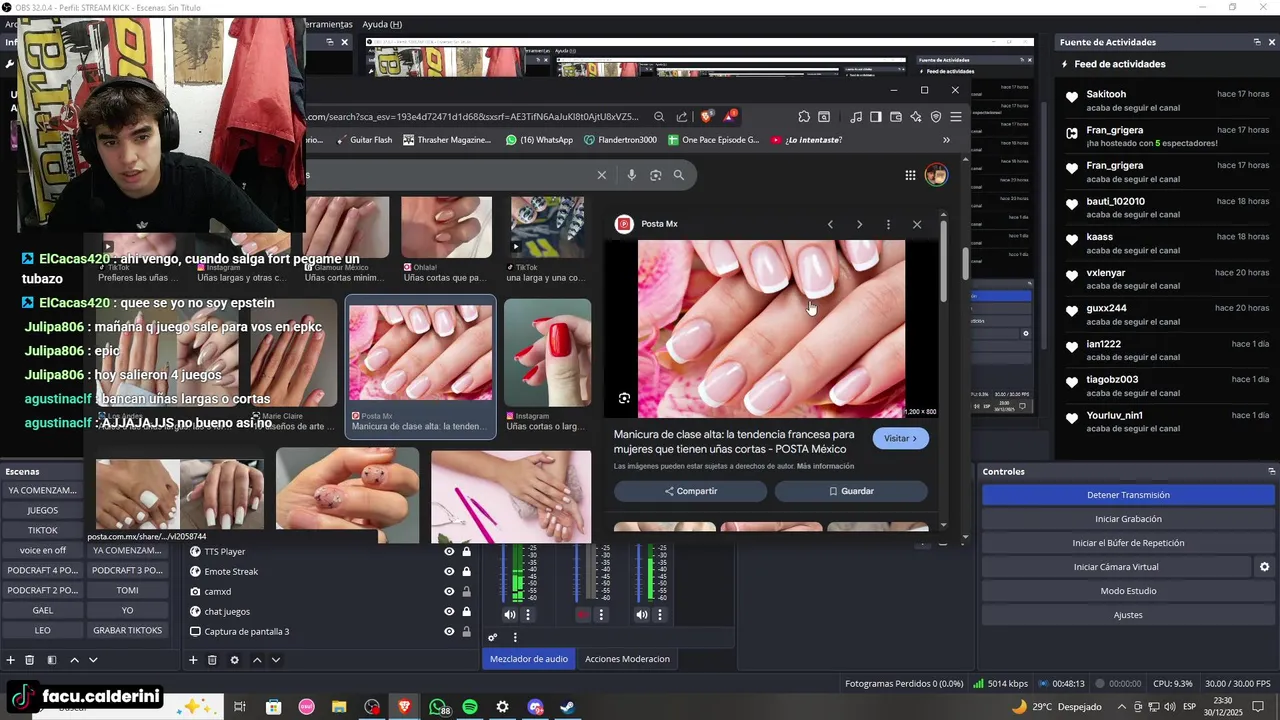The image size is (1280, 720).
Task: Remove selected source with the trash icon
Action: coord(212,660)
